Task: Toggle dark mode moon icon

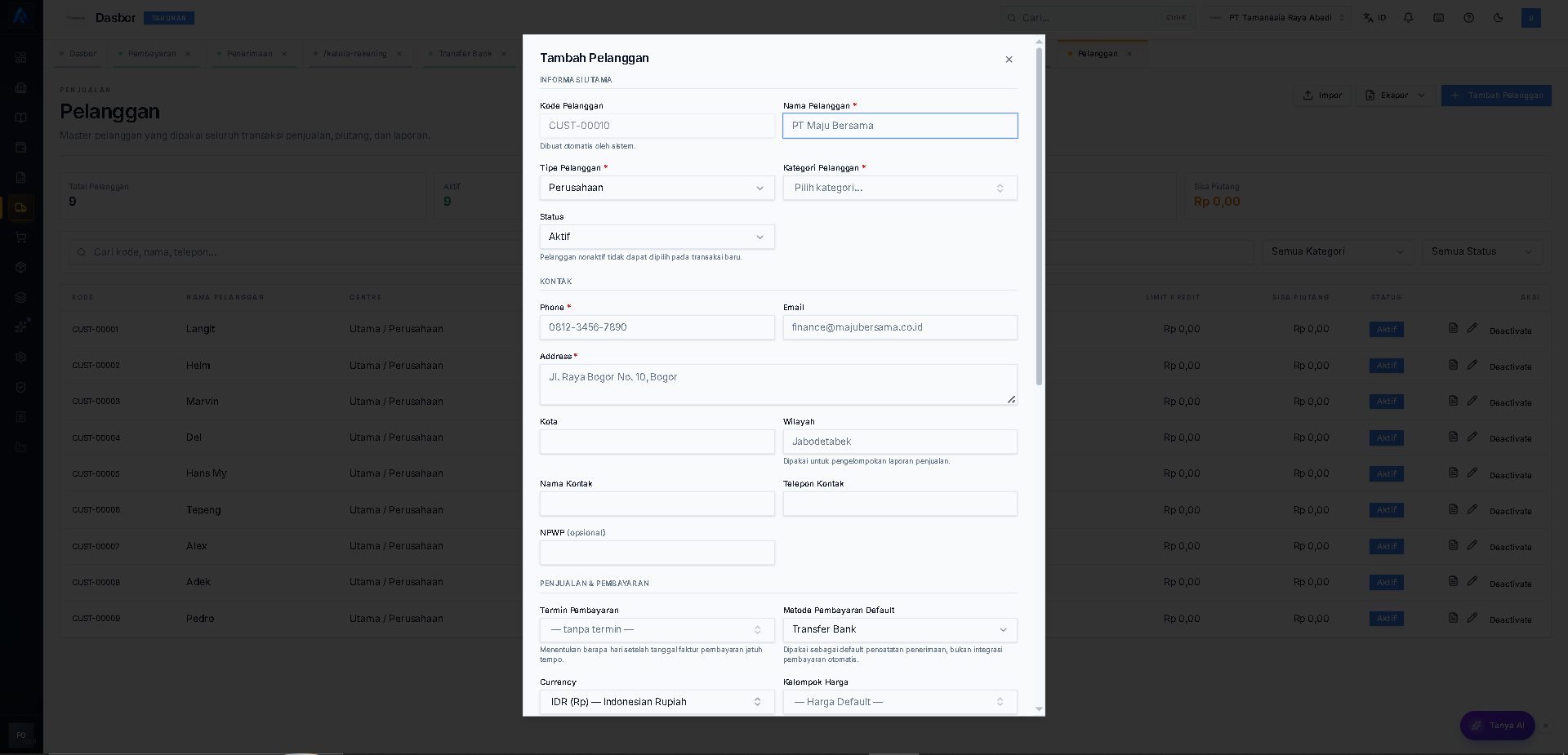Action: tap(1499, 18)
